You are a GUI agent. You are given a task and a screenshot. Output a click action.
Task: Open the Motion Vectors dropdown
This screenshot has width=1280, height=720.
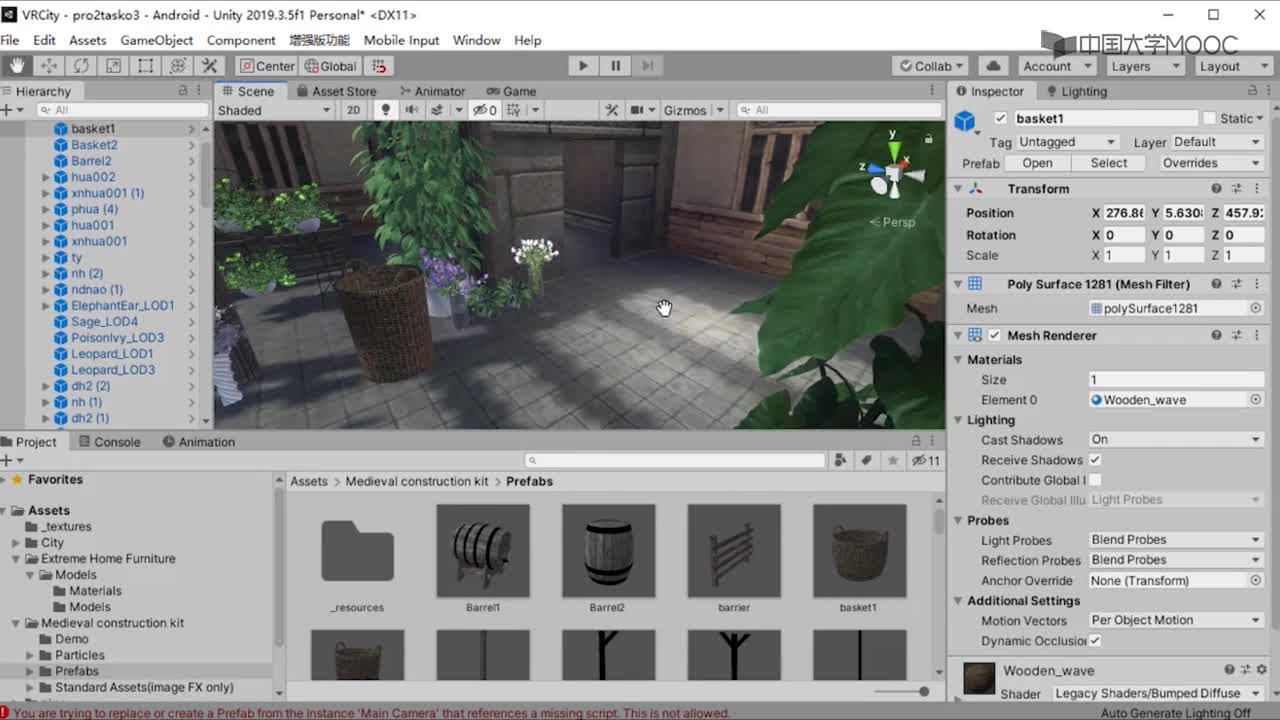click(x=1176, y=620)
